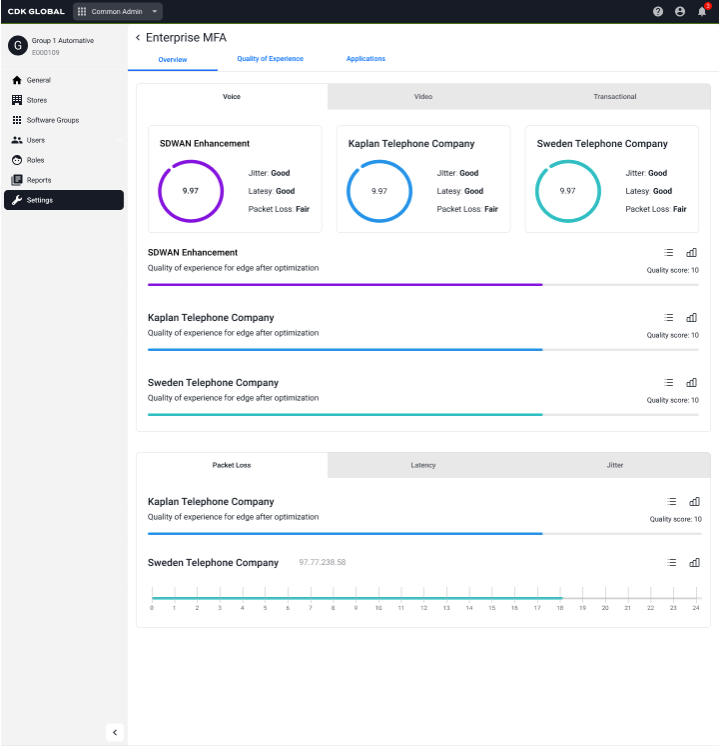Go back using the Enterprise MFA chevron
The image size is (720, 746).
138,37
